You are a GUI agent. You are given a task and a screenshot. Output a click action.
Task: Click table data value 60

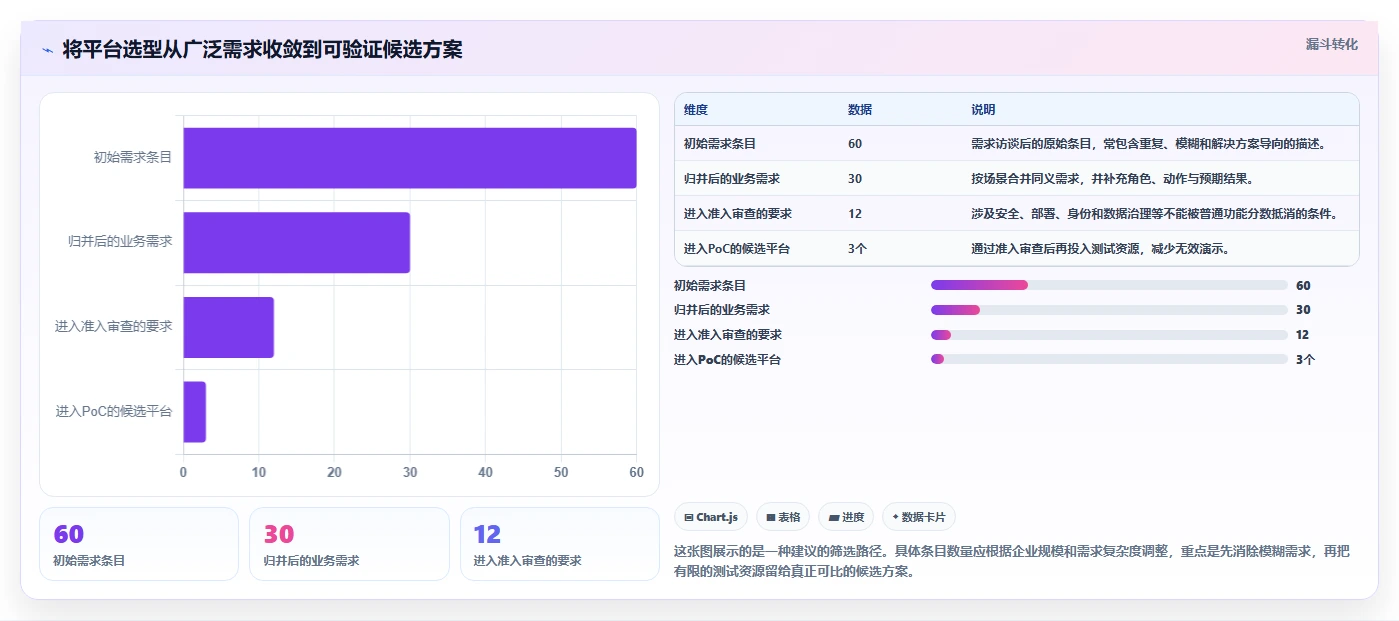pyautogui.click(x=855, y=143)
